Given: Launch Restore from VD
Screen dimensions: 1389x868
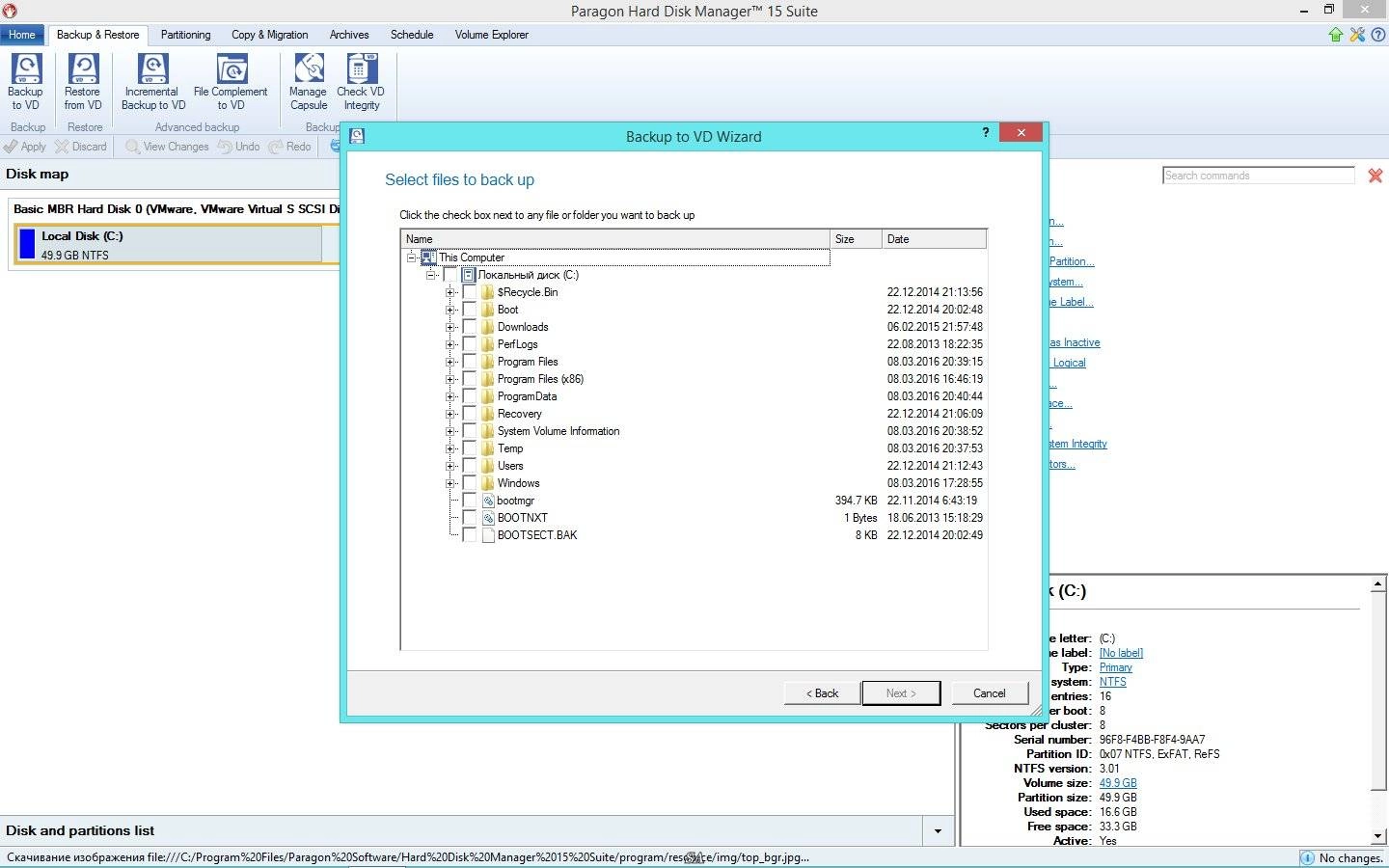Looking at the screenshot, I should pyautogui.click(x=83, y=82).
